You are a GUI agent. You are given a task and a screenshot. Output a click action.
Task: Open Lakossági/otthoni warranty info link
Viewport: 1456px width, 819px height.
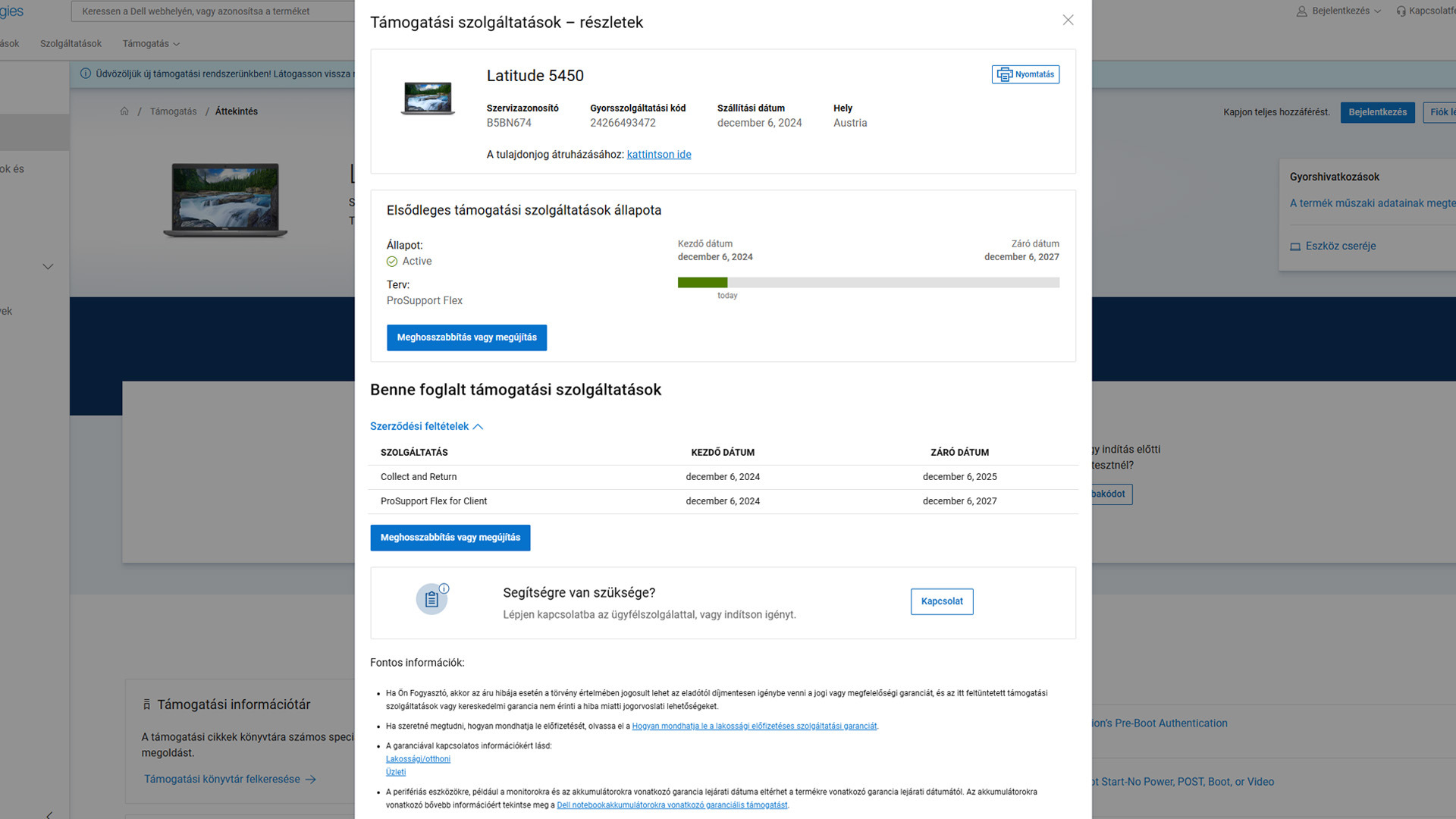418,759
